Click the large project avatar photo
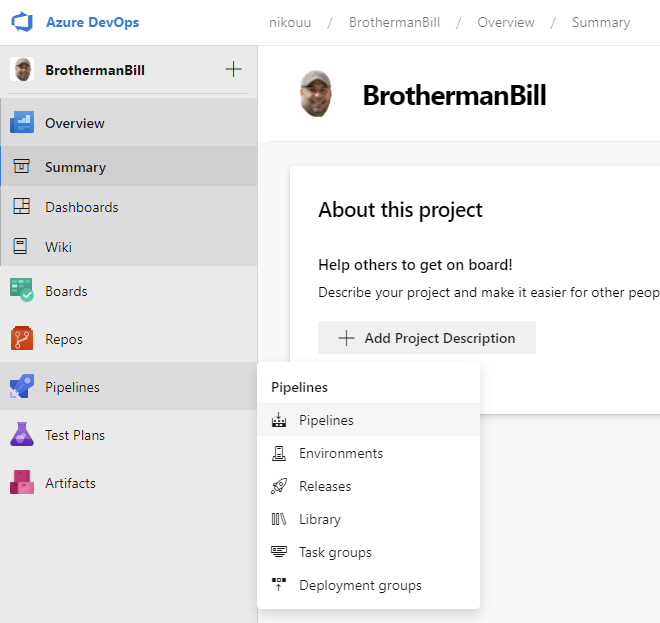Image resolution: width=660 pixels, height=623 pixels. tap(316, 93)
